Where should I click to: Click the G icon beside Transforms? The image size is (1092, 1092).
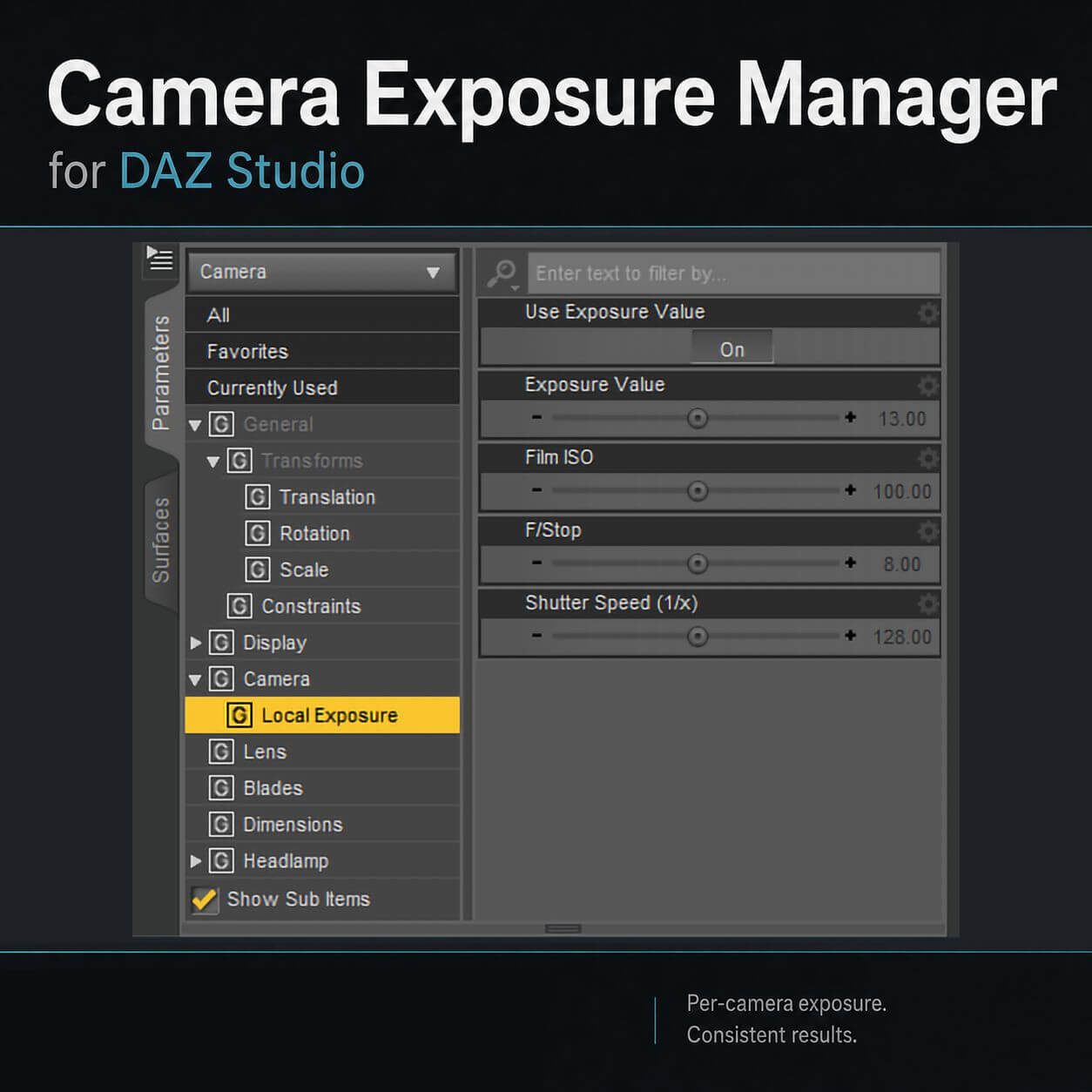coord(239,461)
